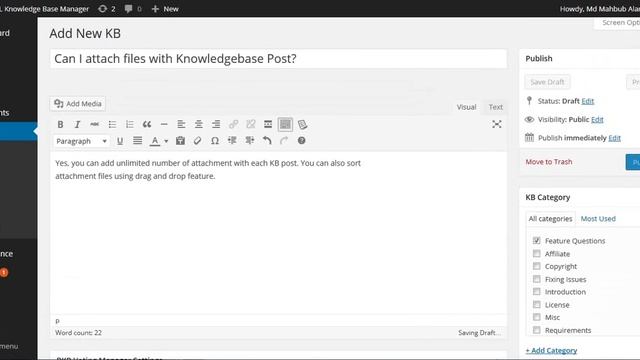Click the Save Draft button
640x360 pixels.
pos(547,82)
